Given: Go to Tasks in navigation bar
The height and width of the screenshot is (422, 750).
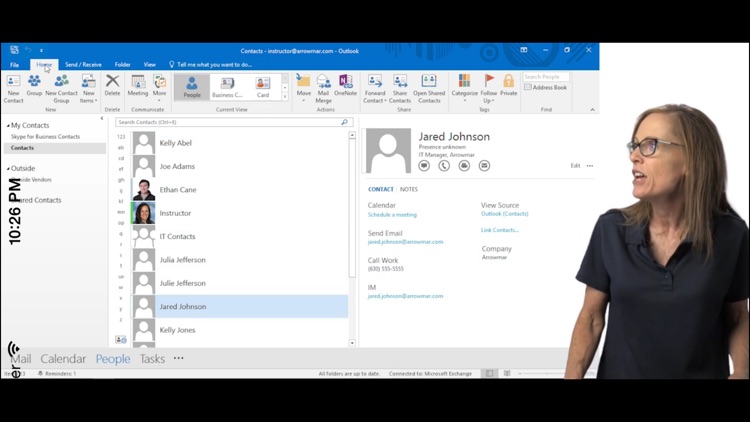Looking at the screenshot, I should click(152, 359).
